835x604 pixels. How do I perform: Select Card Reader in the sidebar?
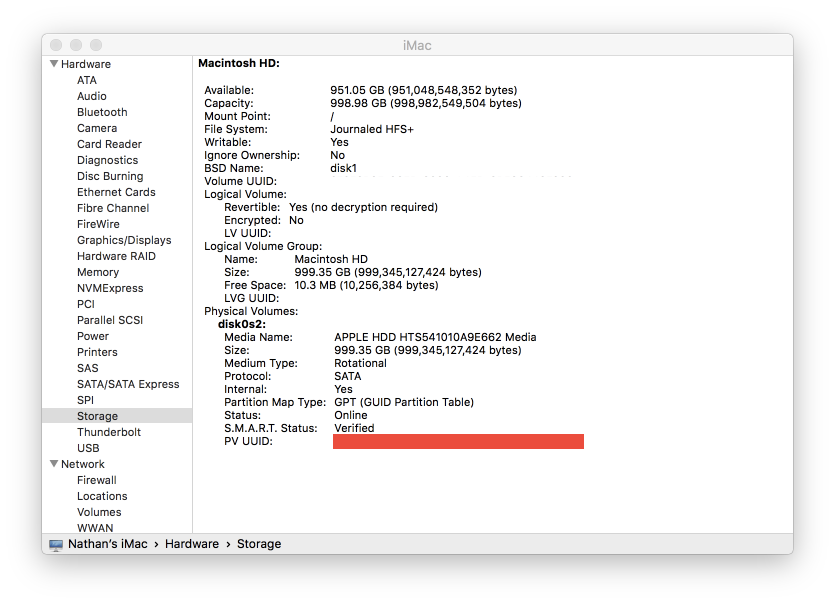click(109, 144)
